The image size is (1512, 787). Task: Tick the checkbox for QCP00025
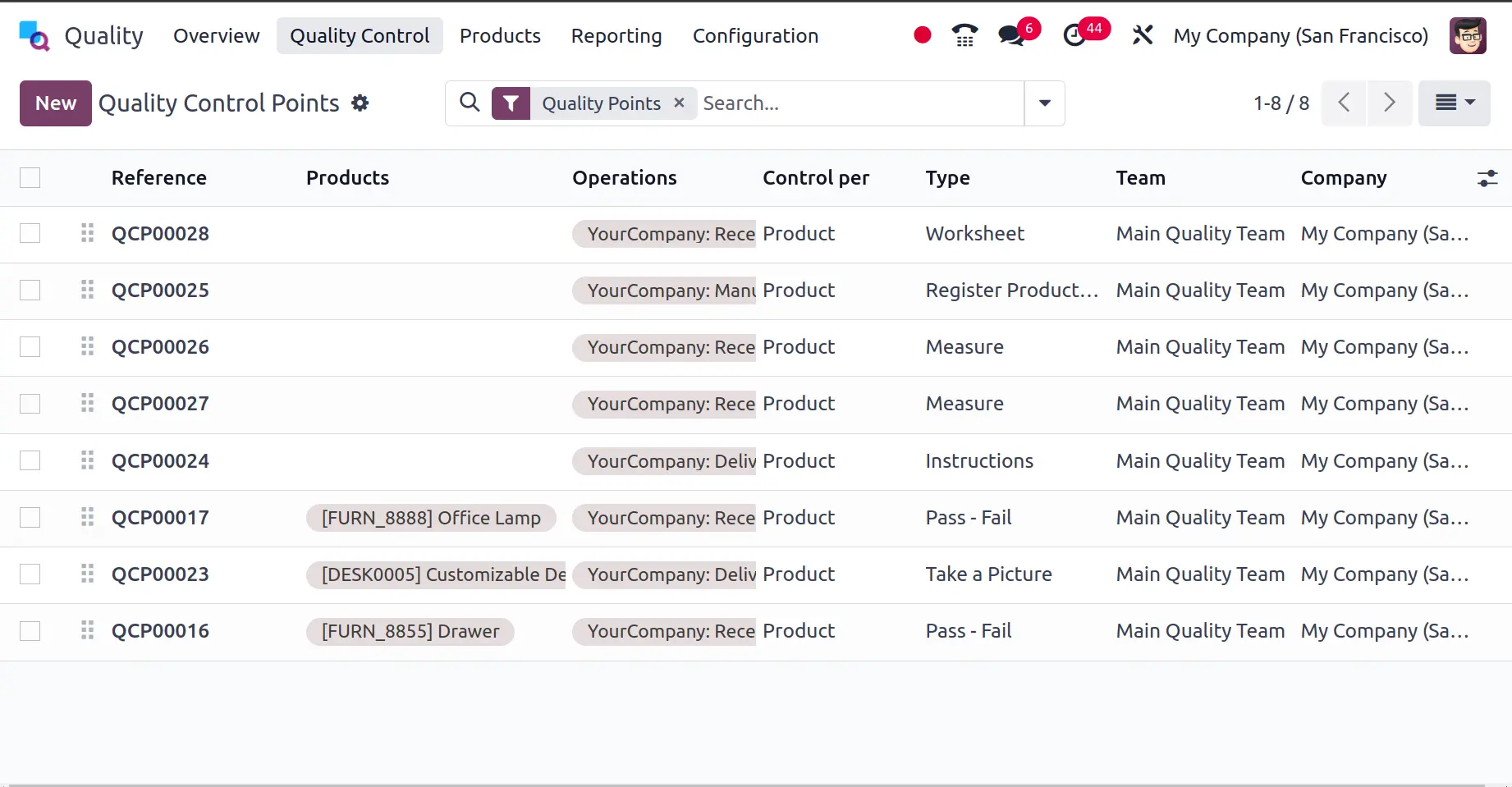30,291
